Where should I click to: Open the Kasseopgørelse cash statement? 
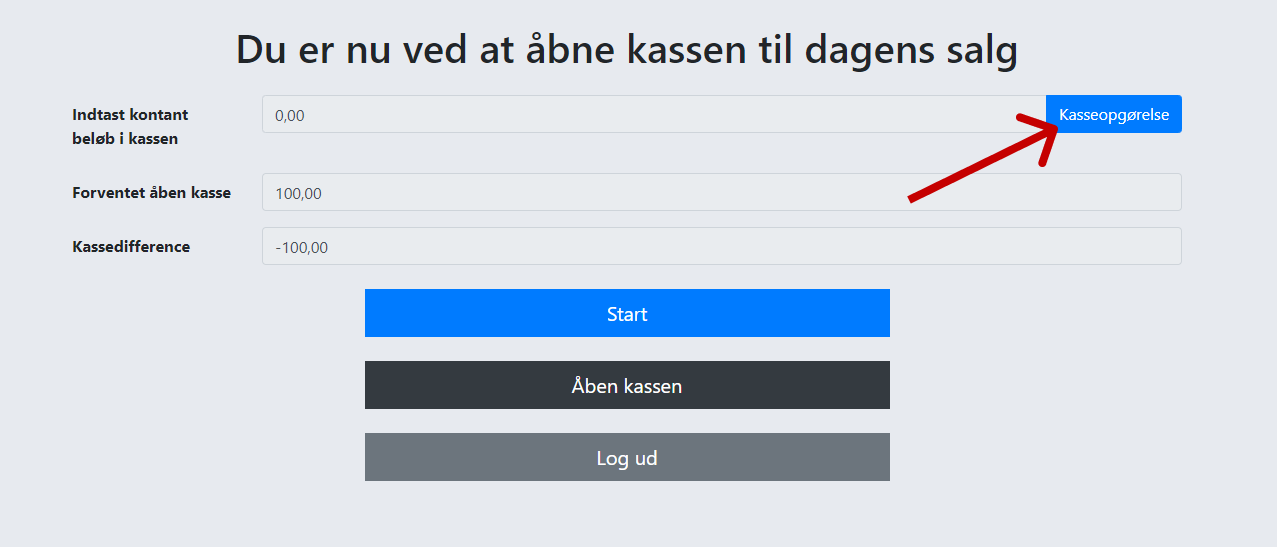1113,114
